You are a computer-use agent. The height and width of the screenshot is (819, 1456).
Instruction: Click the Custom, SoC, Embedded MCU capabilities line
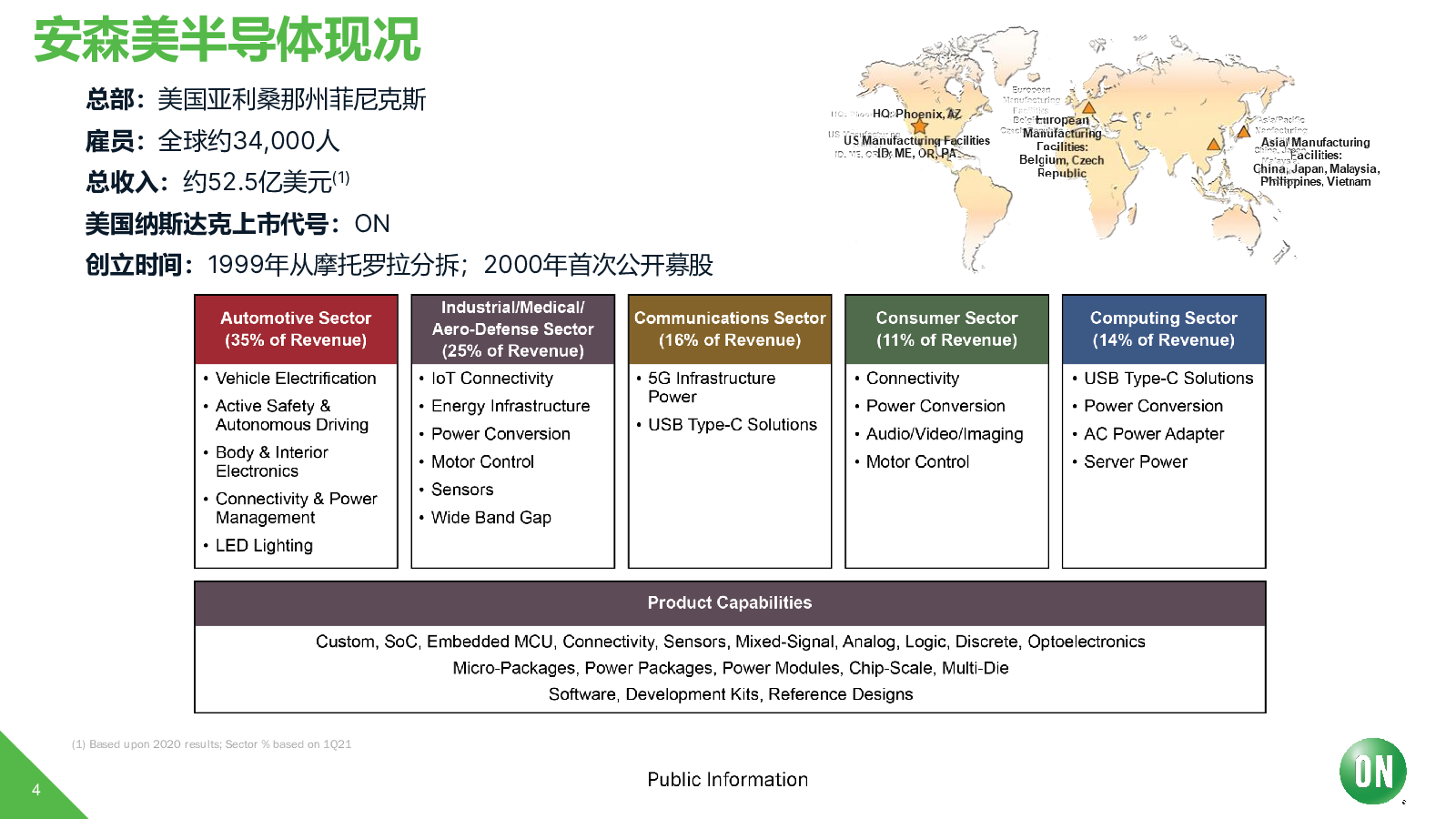[730, 642]
